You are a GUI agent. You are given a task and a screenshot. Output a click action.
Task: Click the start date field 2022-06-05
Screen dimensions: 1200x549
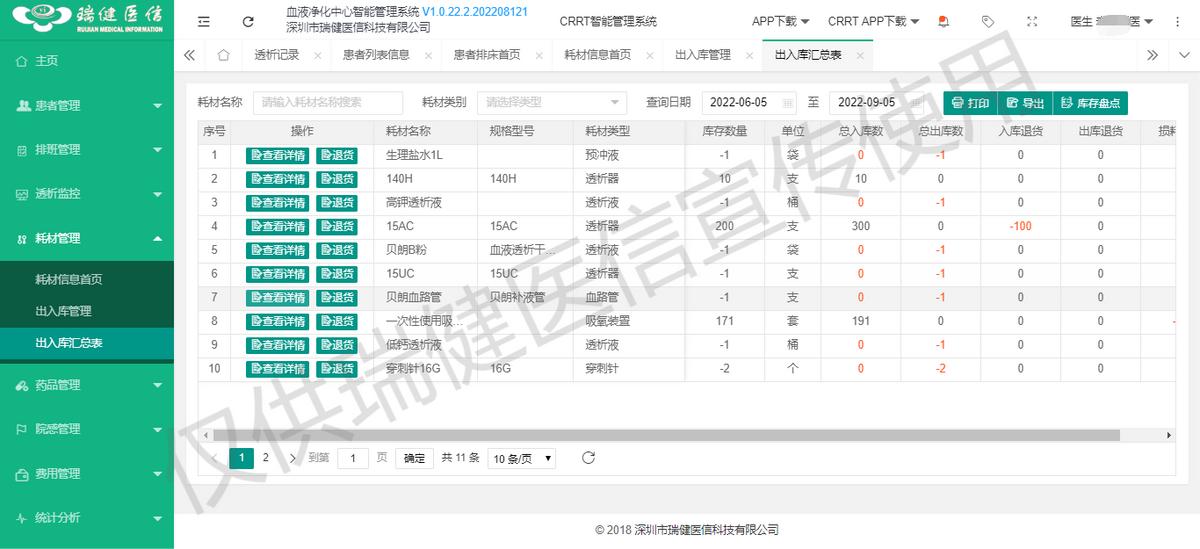[x=750, y=102]
